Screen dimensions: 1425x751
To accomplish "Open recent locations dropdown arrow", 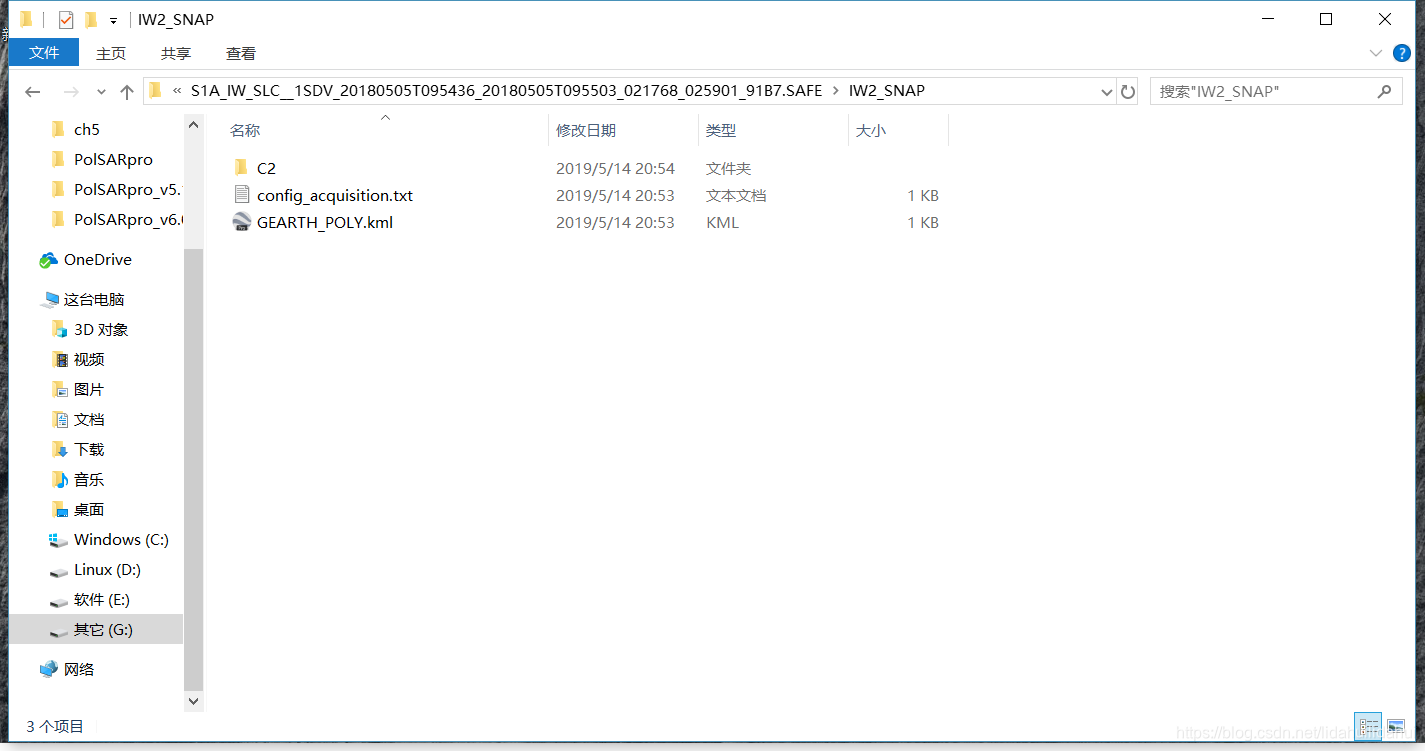I will (101, 92).
